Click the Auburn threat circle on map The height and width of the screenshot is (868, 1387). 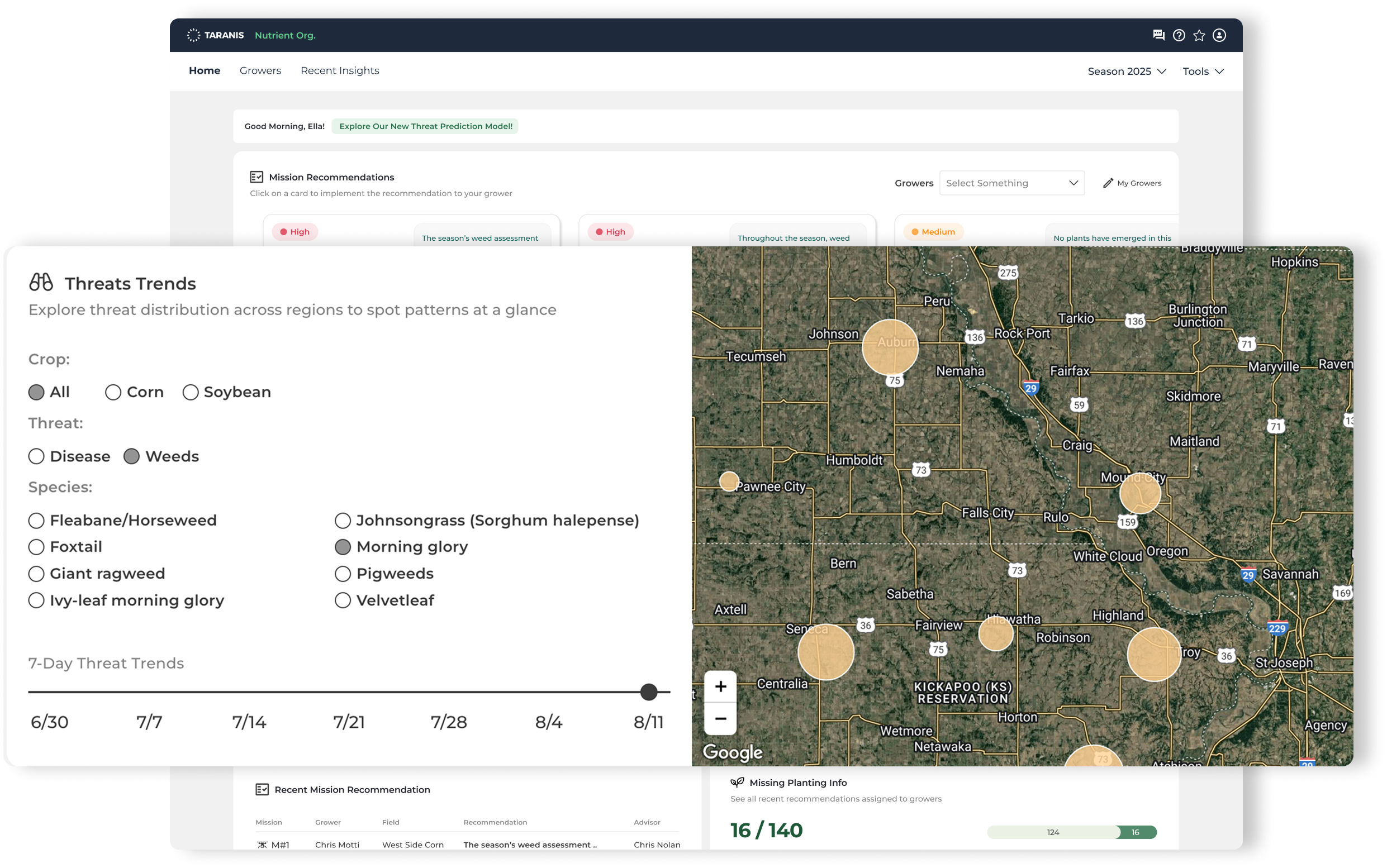point(890,347)
